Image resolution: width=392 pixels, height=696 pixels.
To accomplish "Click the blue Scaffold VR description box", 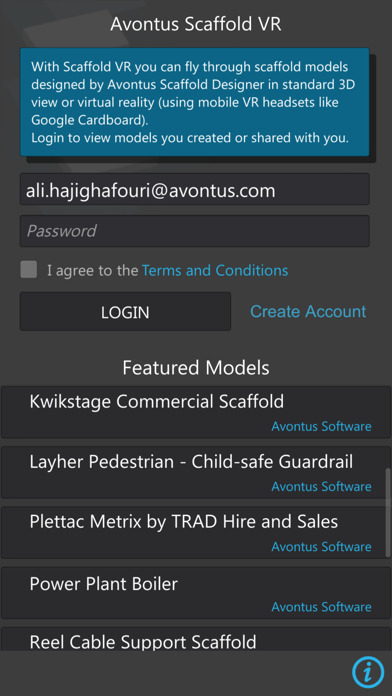I will tap(194, 102).
